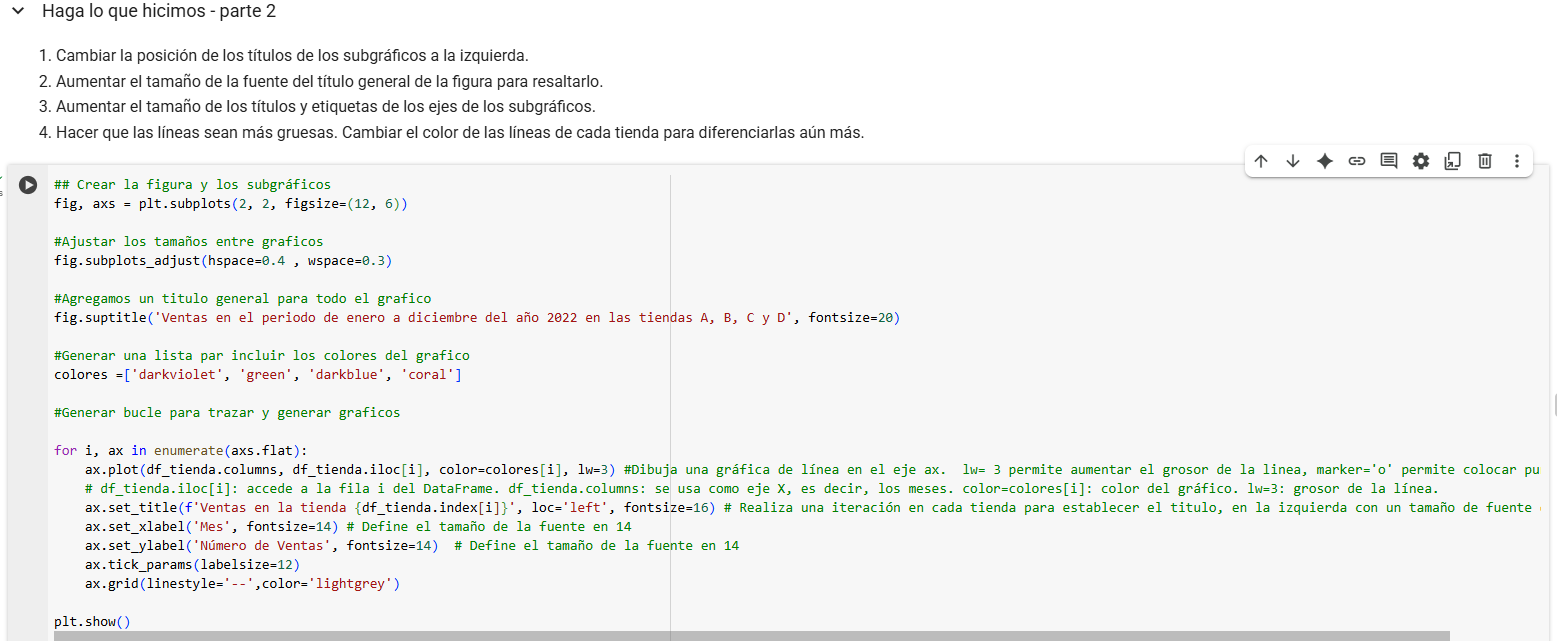Click the 'ax.tick_params(labelsize=12)' line

tap(192, 565)
